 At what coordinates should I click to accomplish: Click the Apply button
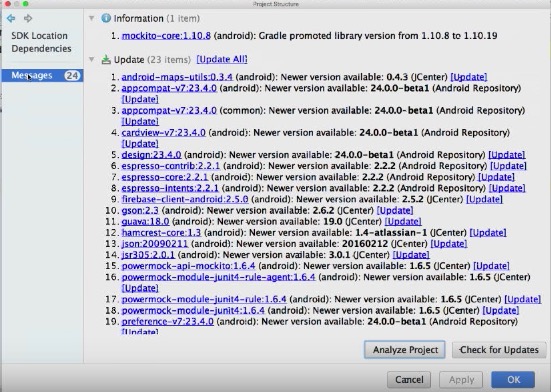click(x=461, y=380)
